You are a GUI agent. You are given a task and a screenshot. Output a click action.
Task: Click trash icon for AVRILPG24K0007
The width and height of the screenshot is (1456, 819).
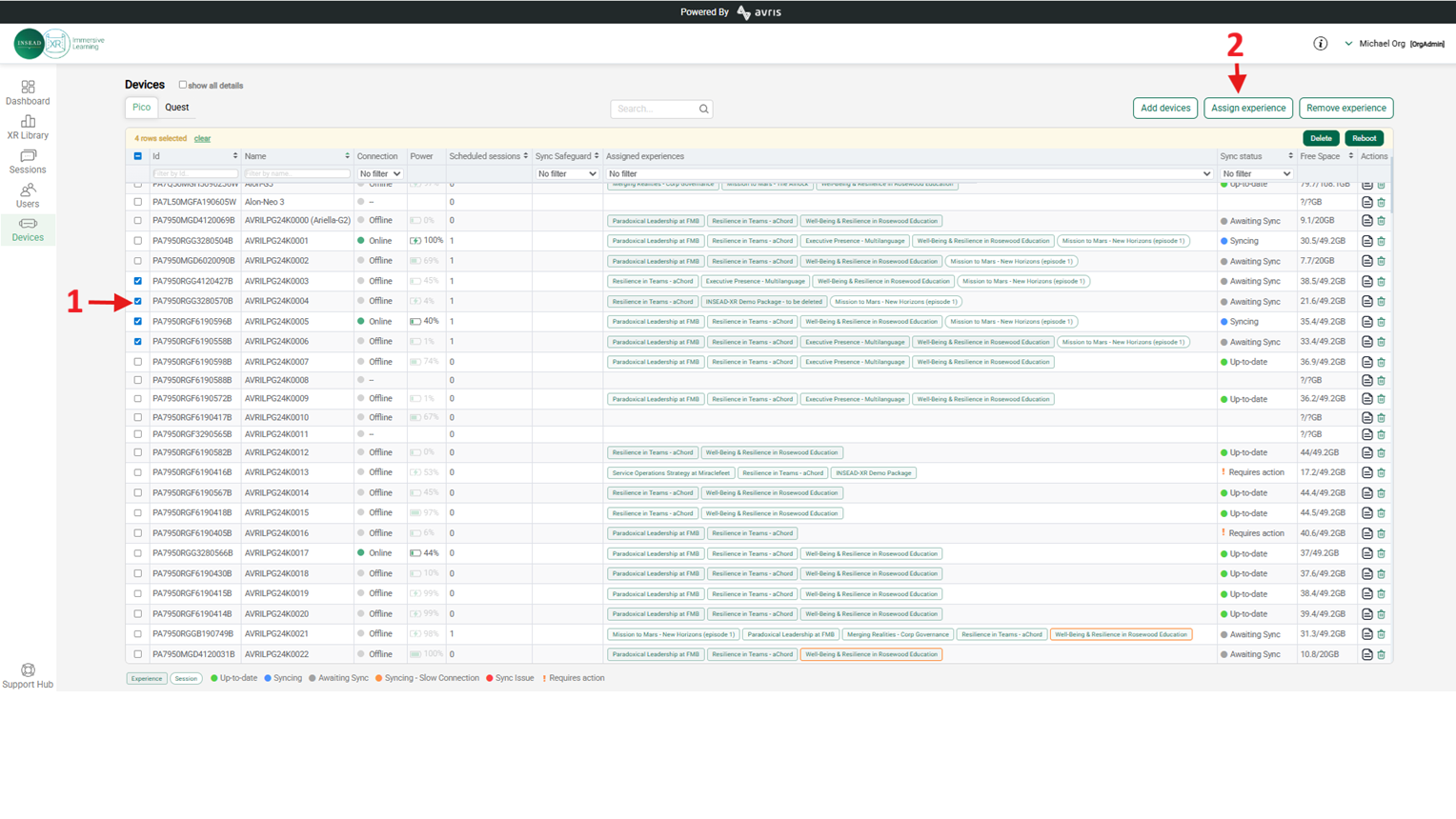[x=1381, y=362]
